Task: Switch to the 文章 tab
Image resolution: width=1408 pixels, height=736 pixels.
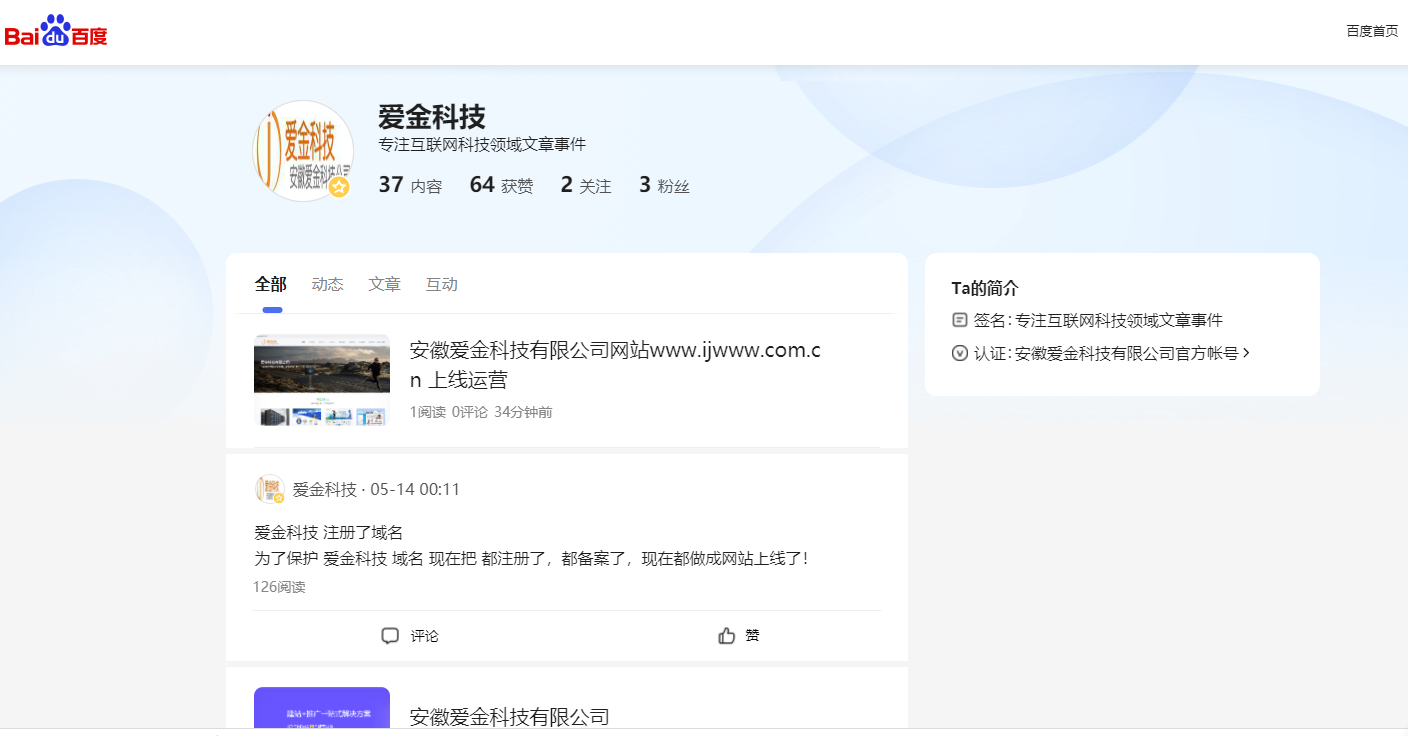Action: point(385,285)
